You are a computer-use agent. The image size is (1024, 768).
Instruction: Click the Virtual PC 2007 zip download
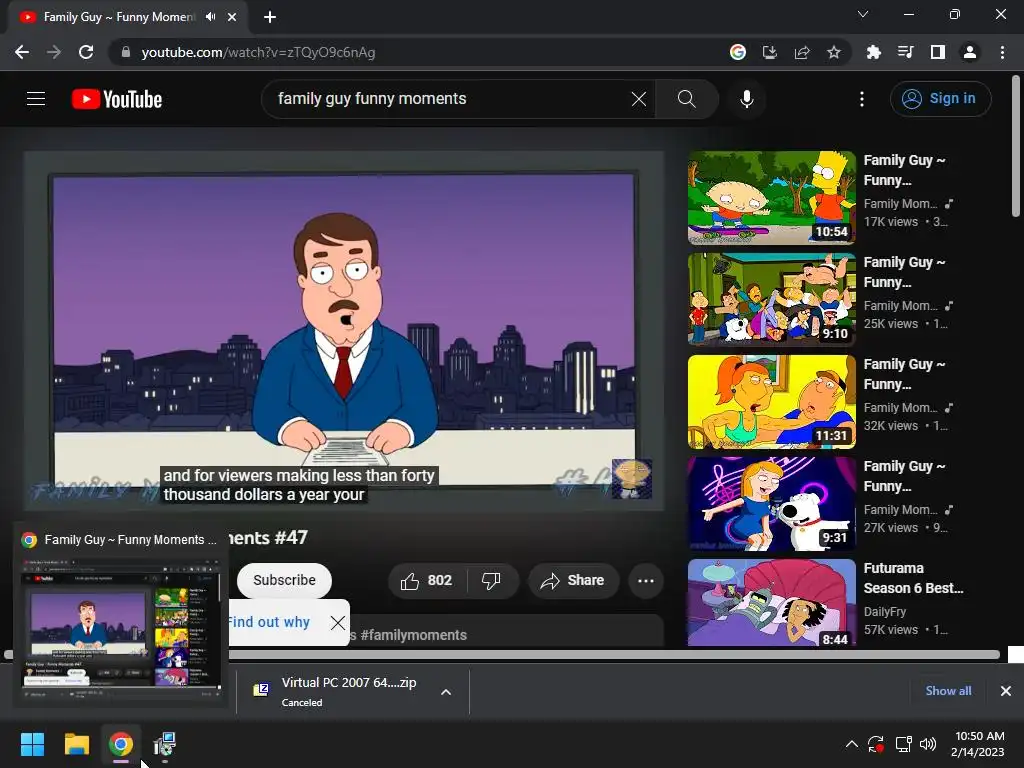pyautogui.click(x=349, y=692)
